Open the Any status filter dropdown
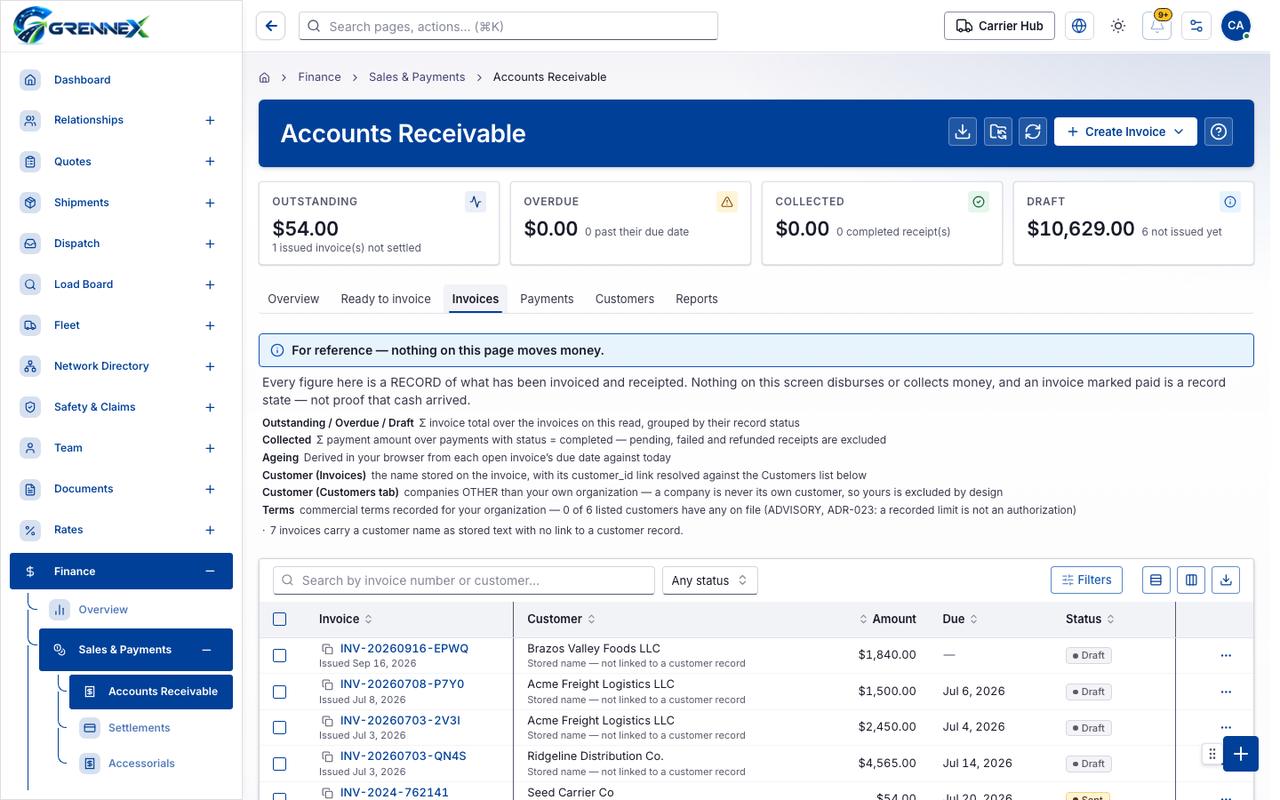This screenshot has height=800, width=1280. point(710,580)
